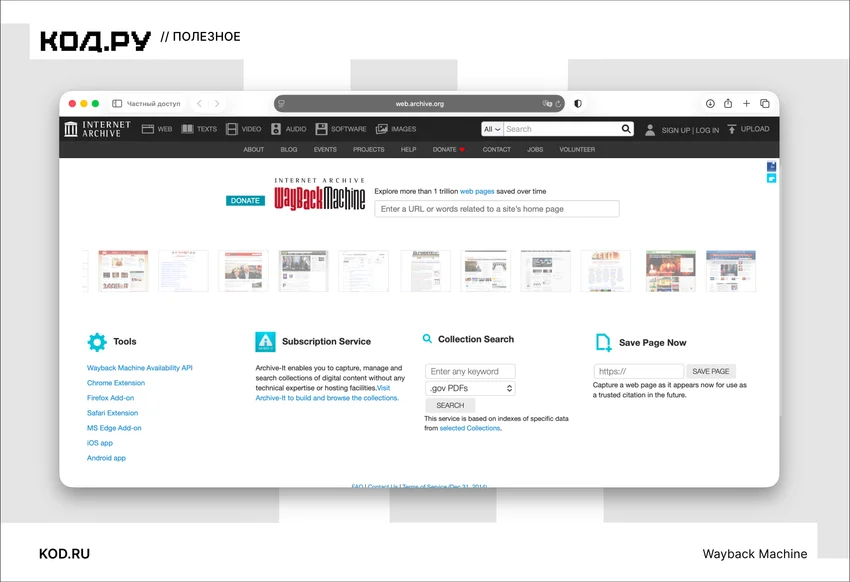Open the Firefox Add-on link
The image size is (850, 582).
click(111, 398)
